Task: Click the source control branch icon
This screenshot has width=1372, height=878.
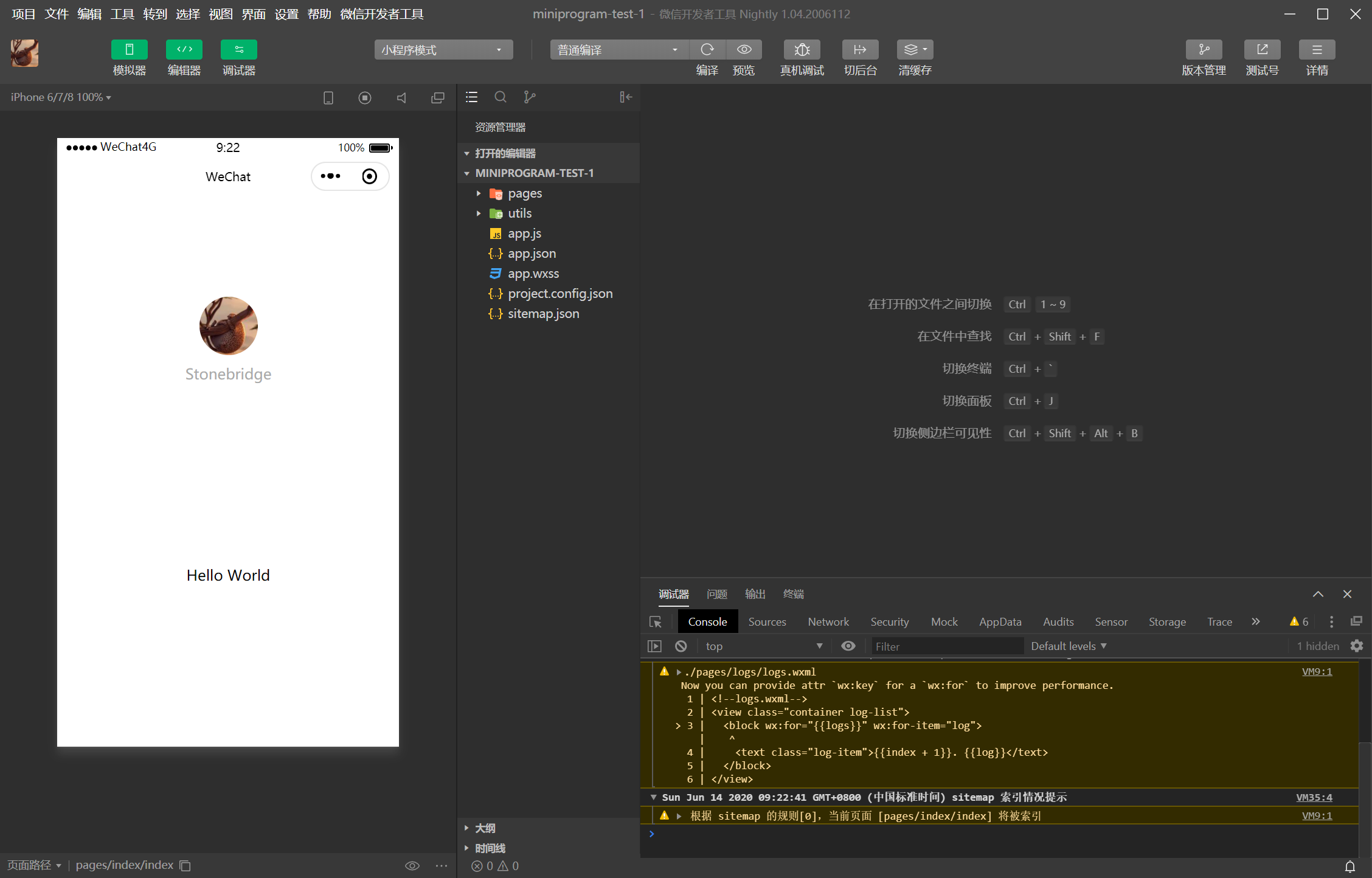Action: click(x=530, y=97)
